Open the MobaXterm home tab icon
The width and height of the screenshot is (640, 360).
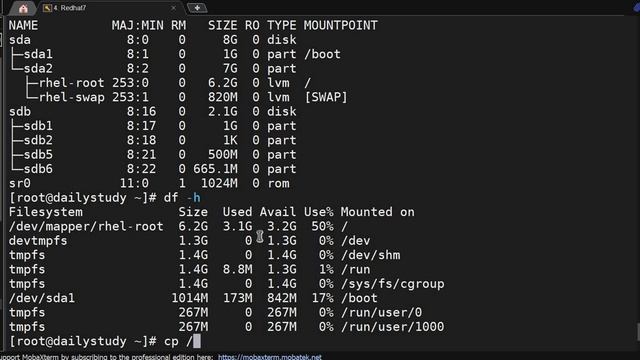(x=23, y=8)
